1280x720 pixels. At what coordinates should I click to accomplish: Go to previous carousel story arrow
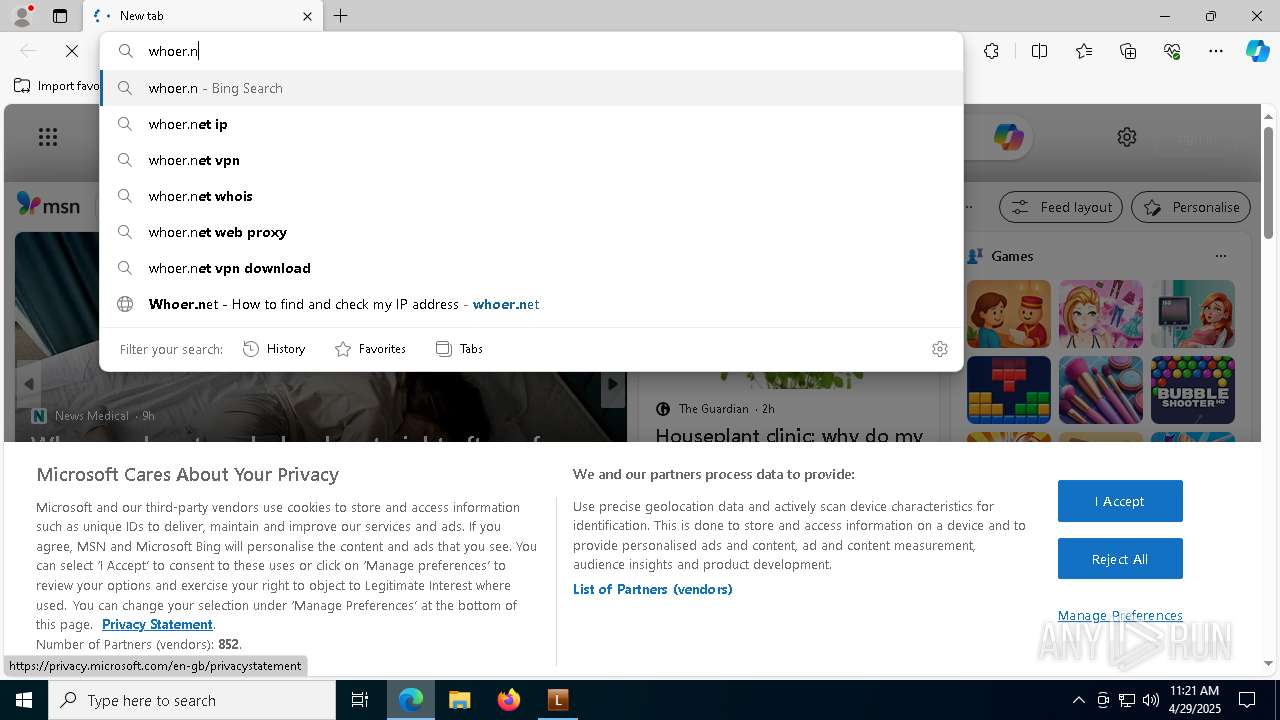pyautogui.click(x=29, y=384)
